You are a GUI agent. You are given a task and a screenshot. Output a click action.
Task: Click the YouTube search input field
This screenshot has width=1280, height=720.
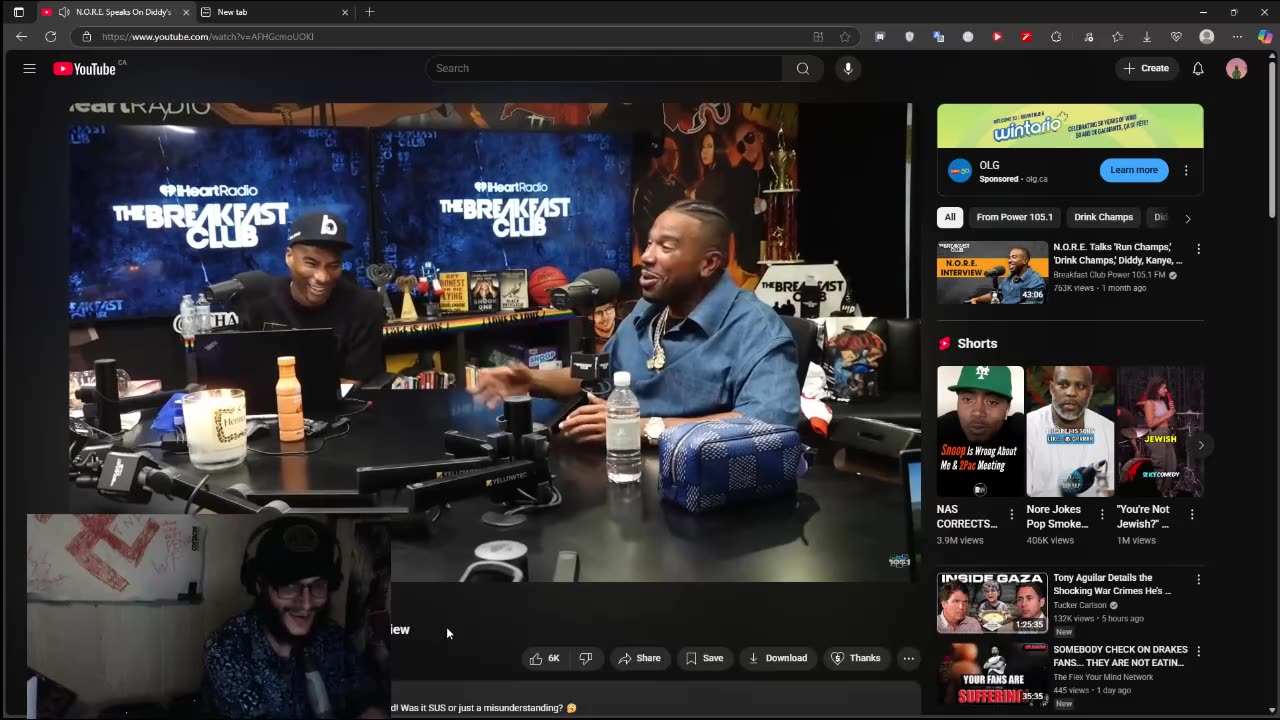(604, 68)
